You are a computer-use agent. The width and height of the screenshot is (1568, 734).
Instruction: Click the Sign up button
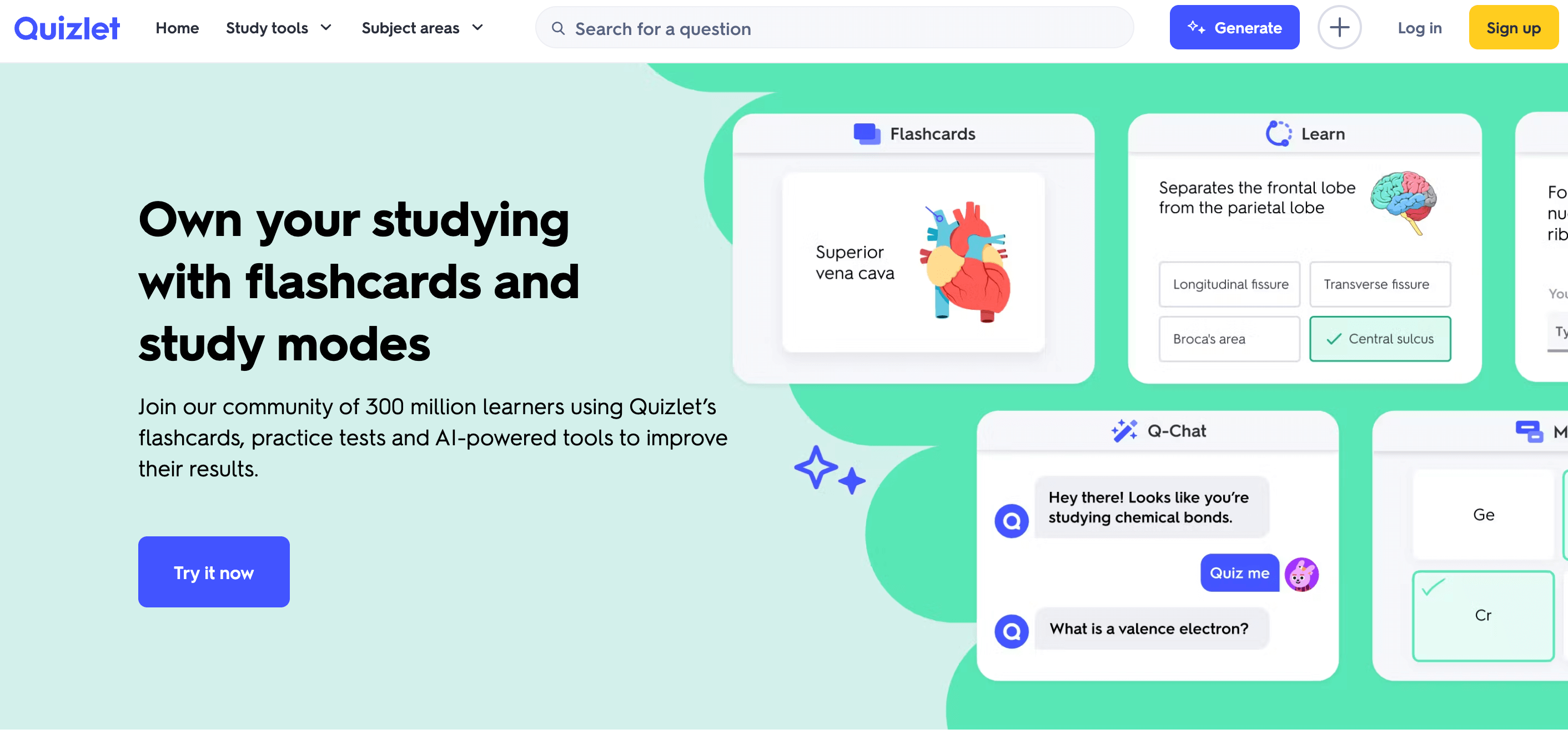1511,28
